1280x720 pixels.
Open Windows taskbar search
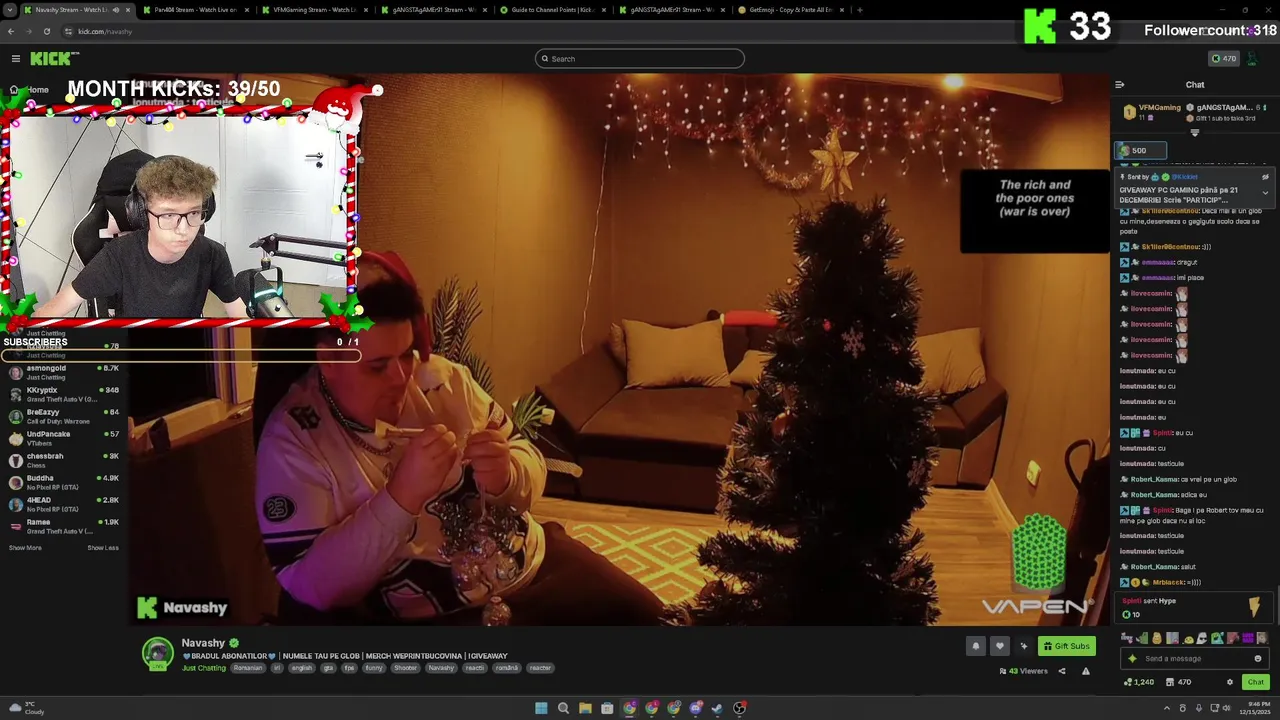pyautogui.click(x=563, y=708)
